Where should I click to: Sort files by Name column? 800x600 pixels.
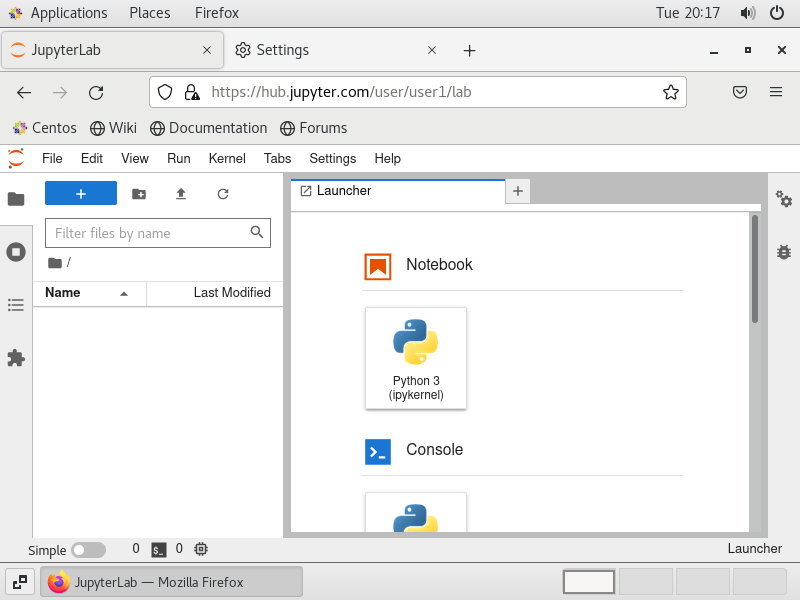click(89, 293)
